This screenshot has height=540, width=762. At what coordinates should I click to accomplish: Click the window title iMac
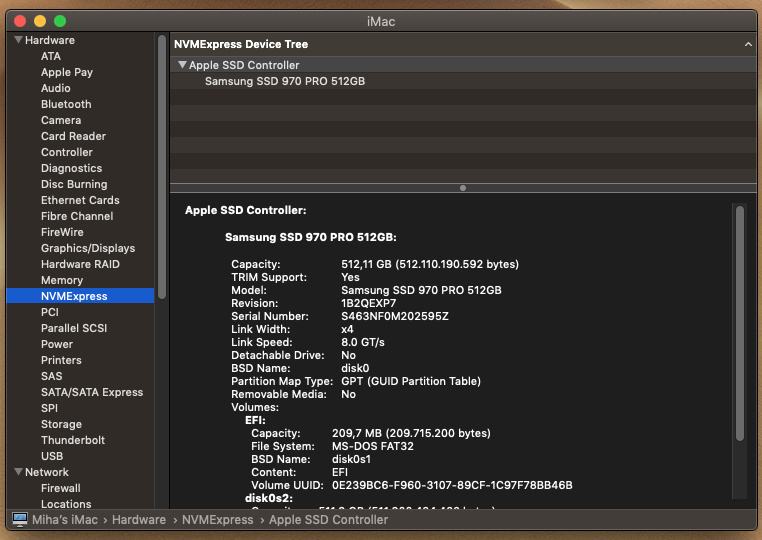pos(381,21)
